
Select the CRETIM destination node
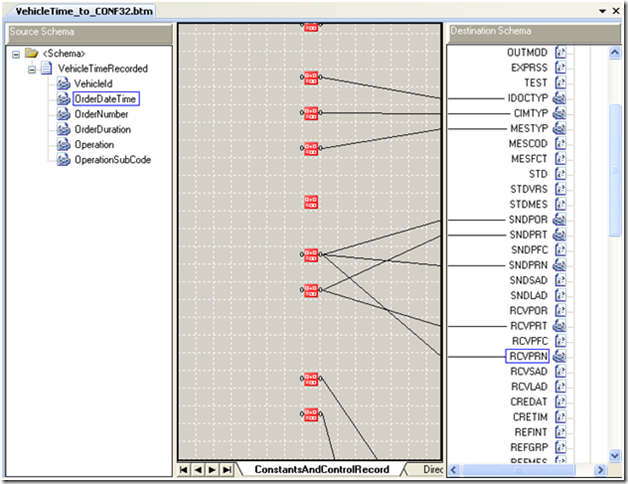click(x=530, y=417)
